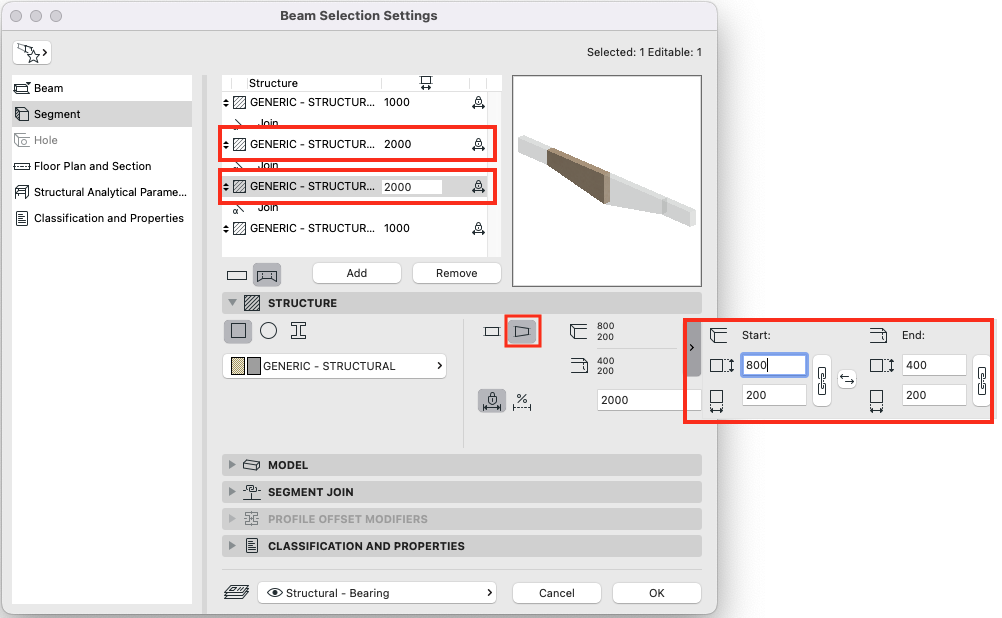Click the End height icon
Image resolution: width=1002 pixels, height=618 pixels.
coord(882,366)
